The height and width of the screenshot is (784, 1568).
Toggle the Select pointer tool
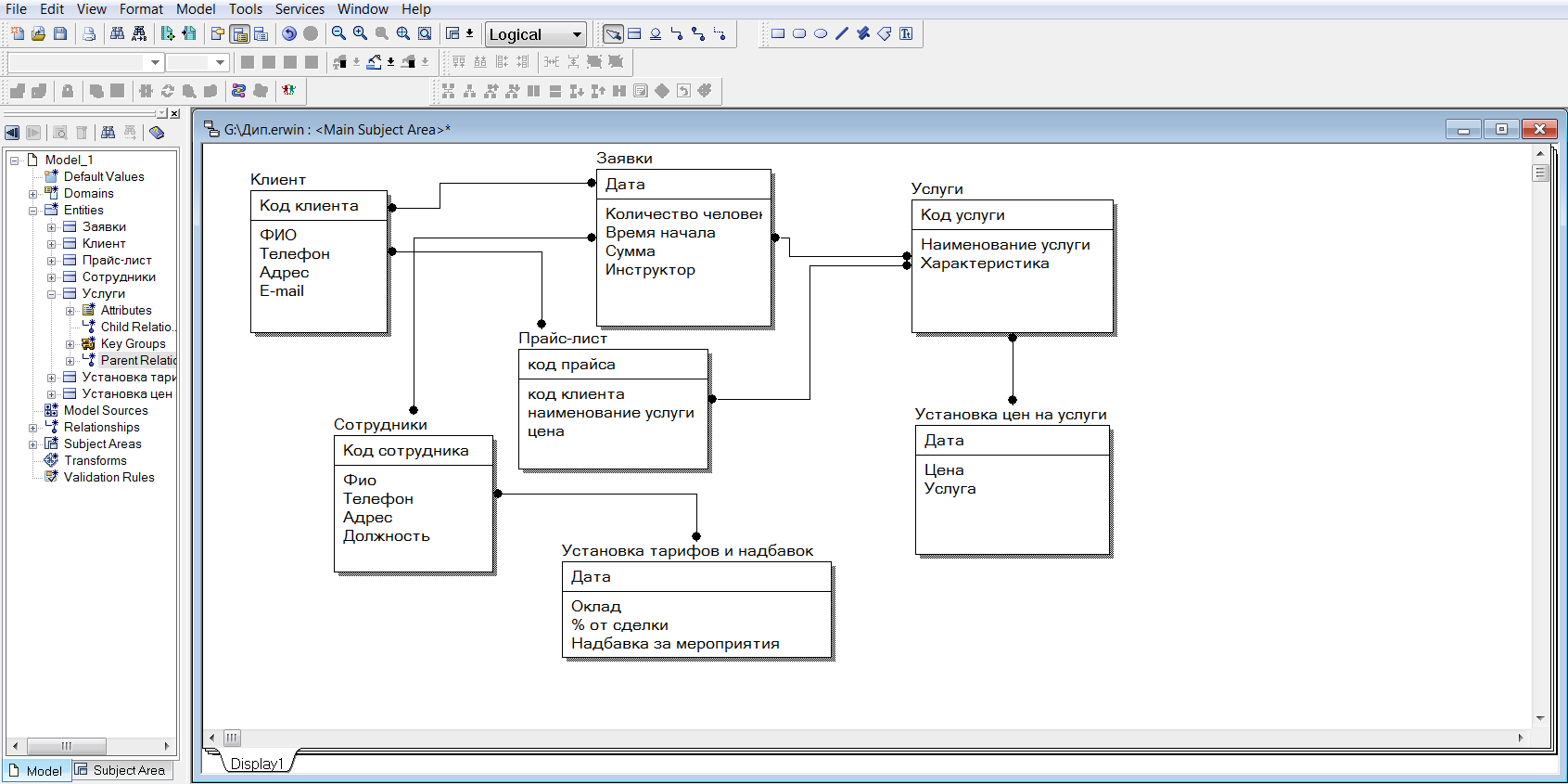613,34
